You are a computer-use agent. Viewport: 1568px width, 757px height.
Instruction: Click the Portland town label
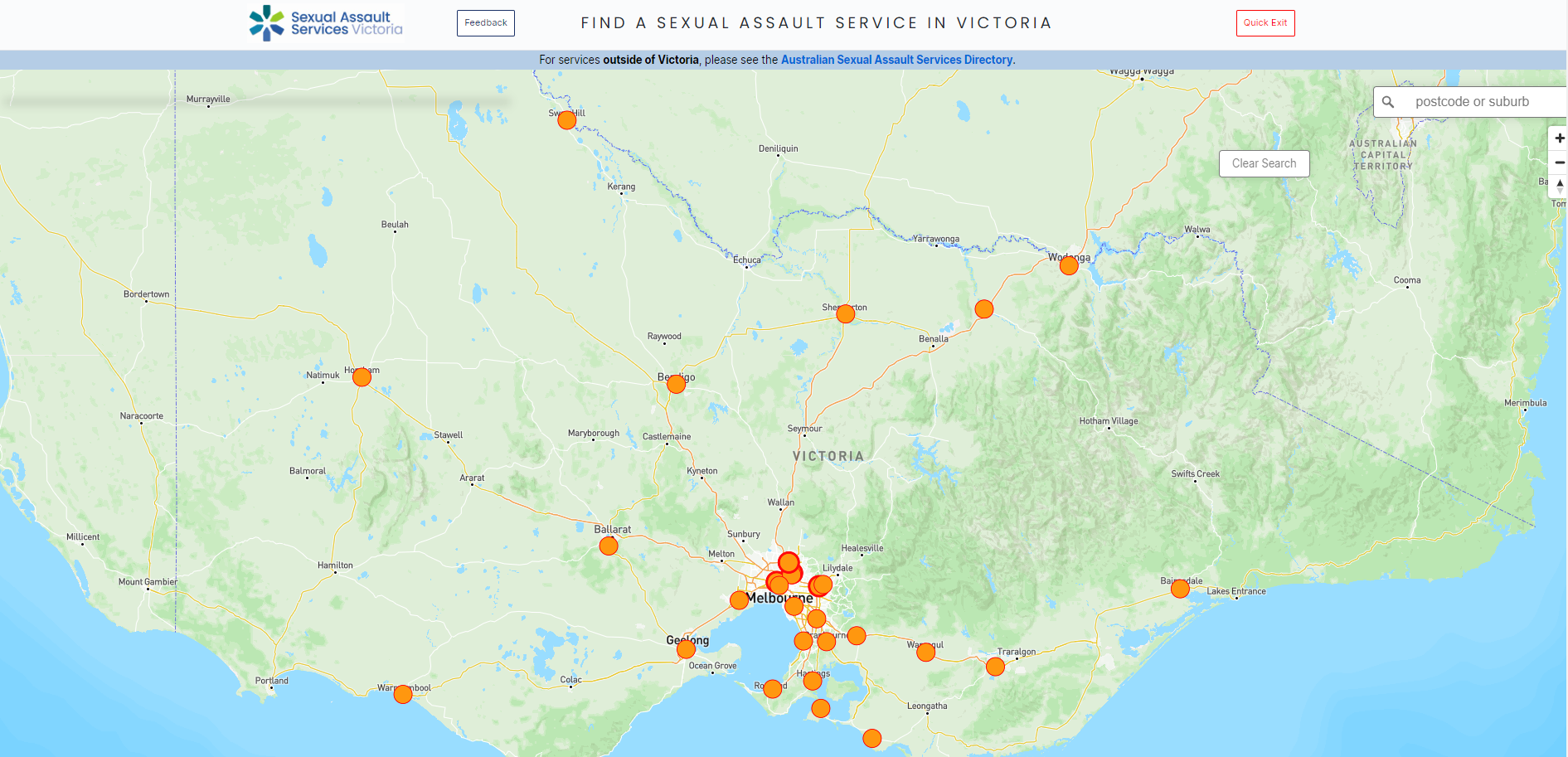(x=272, y=681)
